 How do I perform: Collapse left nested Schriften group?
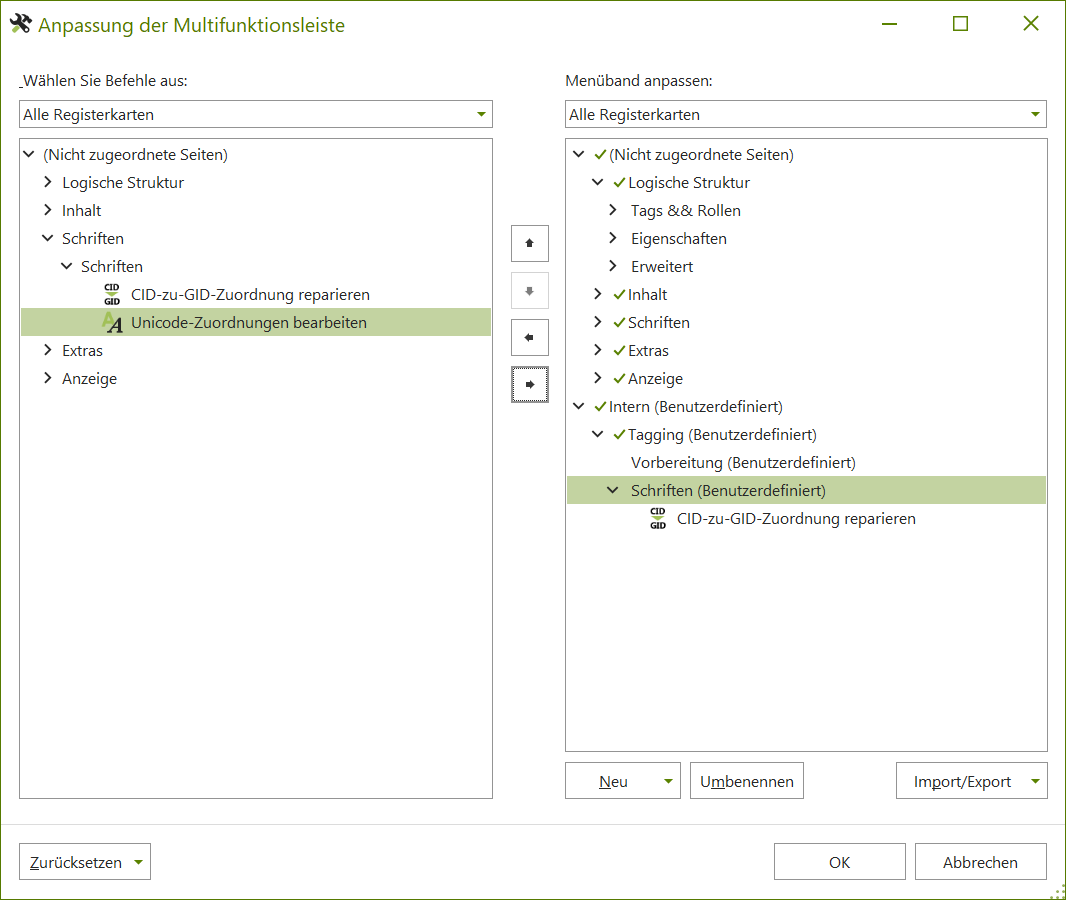pos(67,266)
